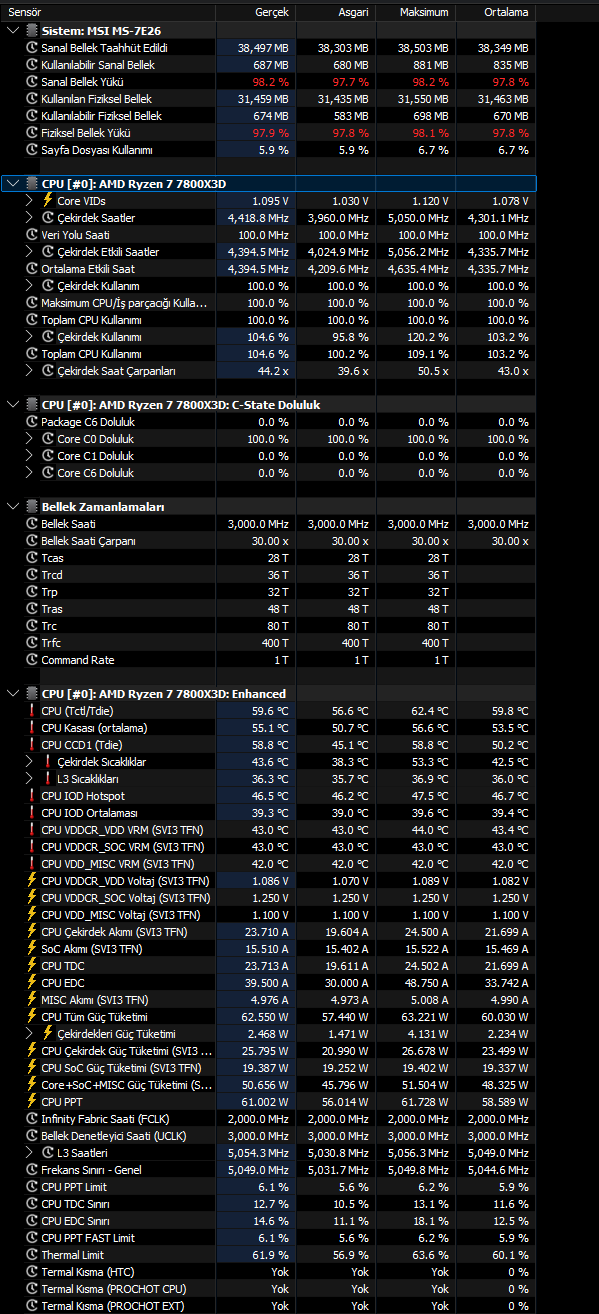
Task: Collapse the Bellek Zamanlamaları group
Action: tap(12, 507)
